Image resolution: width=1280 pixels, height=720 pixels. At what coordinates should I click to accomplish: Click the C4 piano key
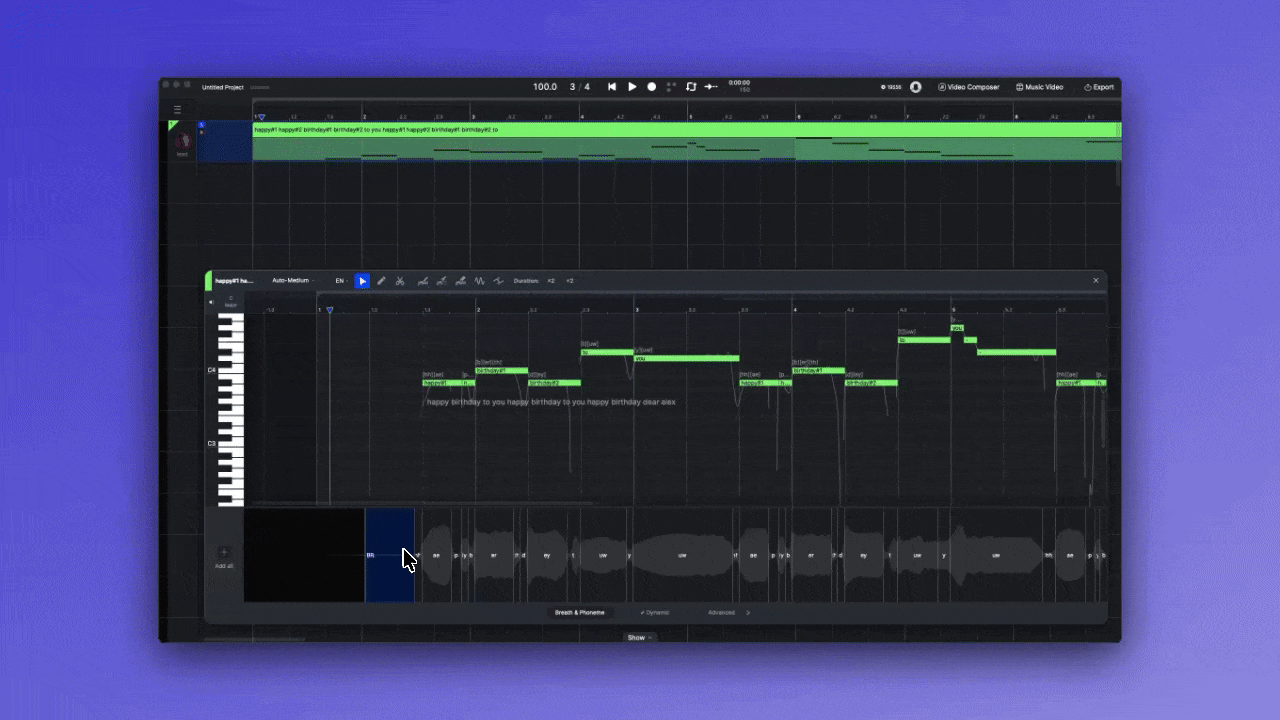[x=231, y=370]
